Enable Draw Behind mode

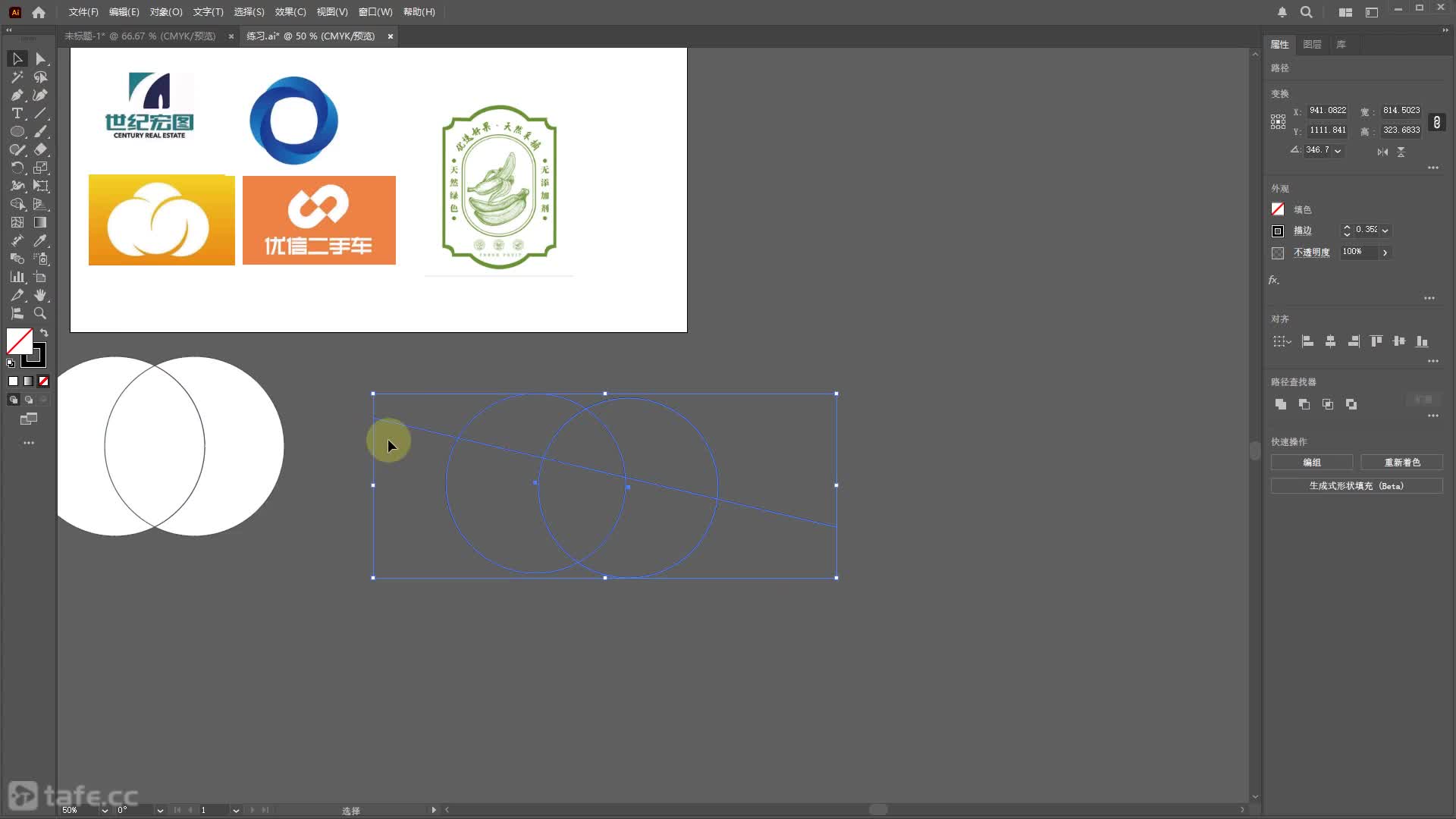coord(28,400)
